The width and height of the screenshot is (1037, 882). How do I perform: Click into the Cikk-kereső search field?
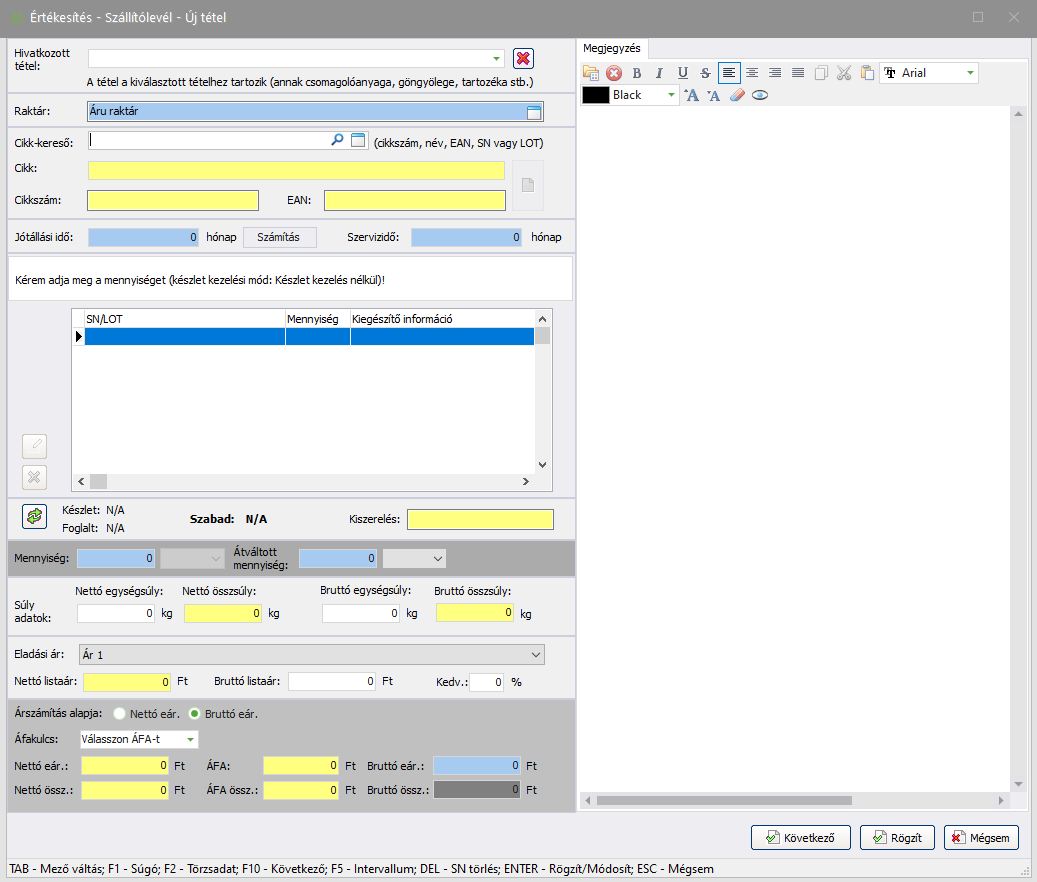(x=208, y=141)
